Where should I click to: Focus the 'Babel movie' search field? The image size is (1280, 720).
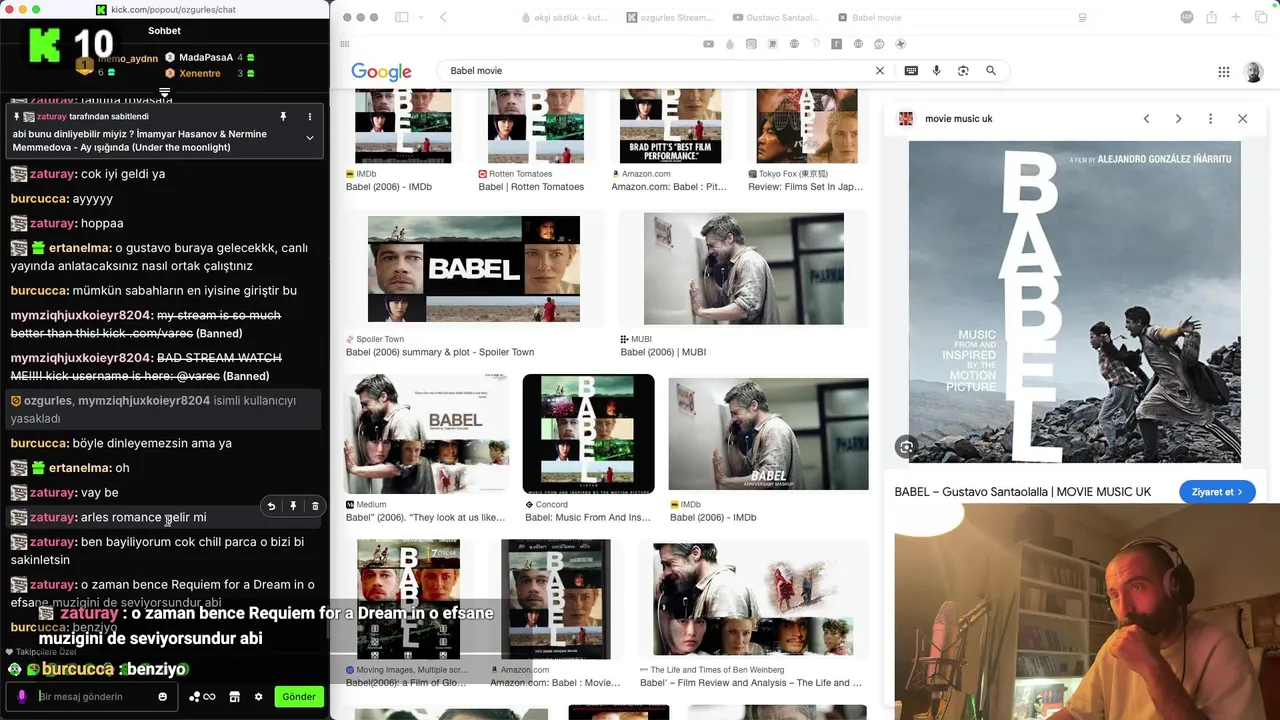point(655,71)
